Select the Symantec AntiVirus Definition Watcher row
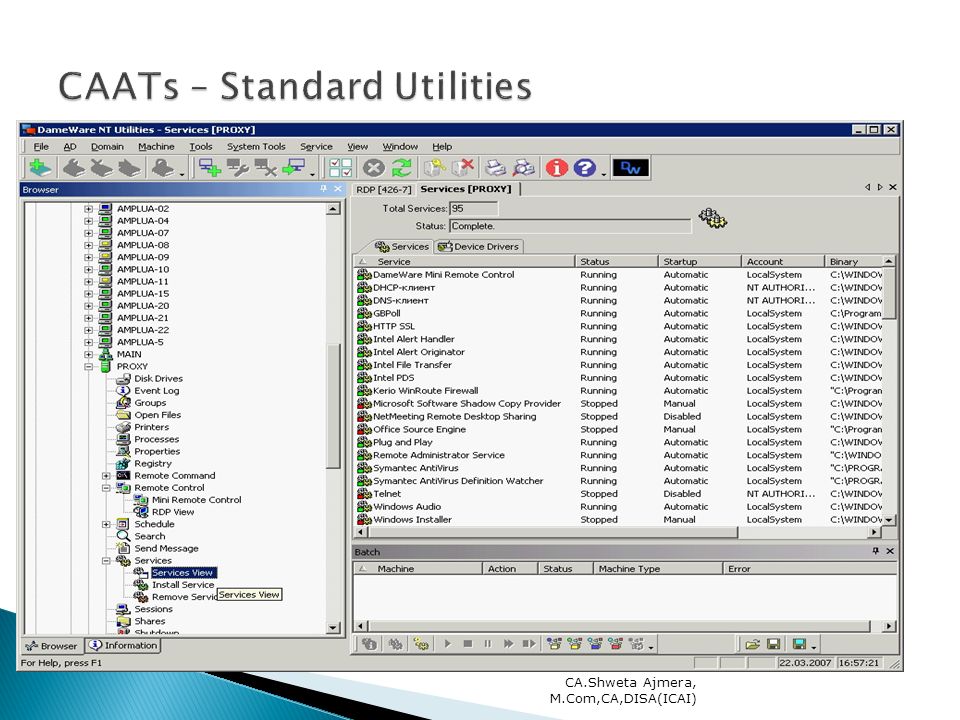 coord(618,481)
